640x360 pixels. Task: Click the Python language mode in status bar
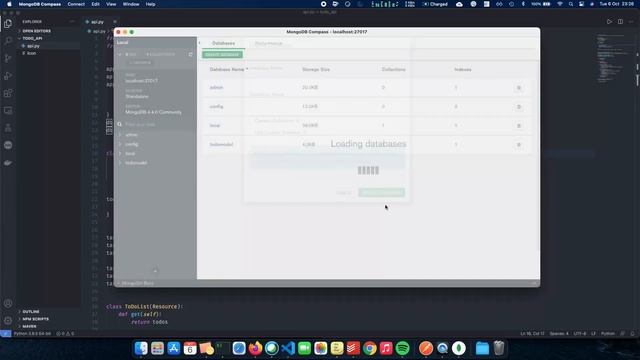[608, 334]
